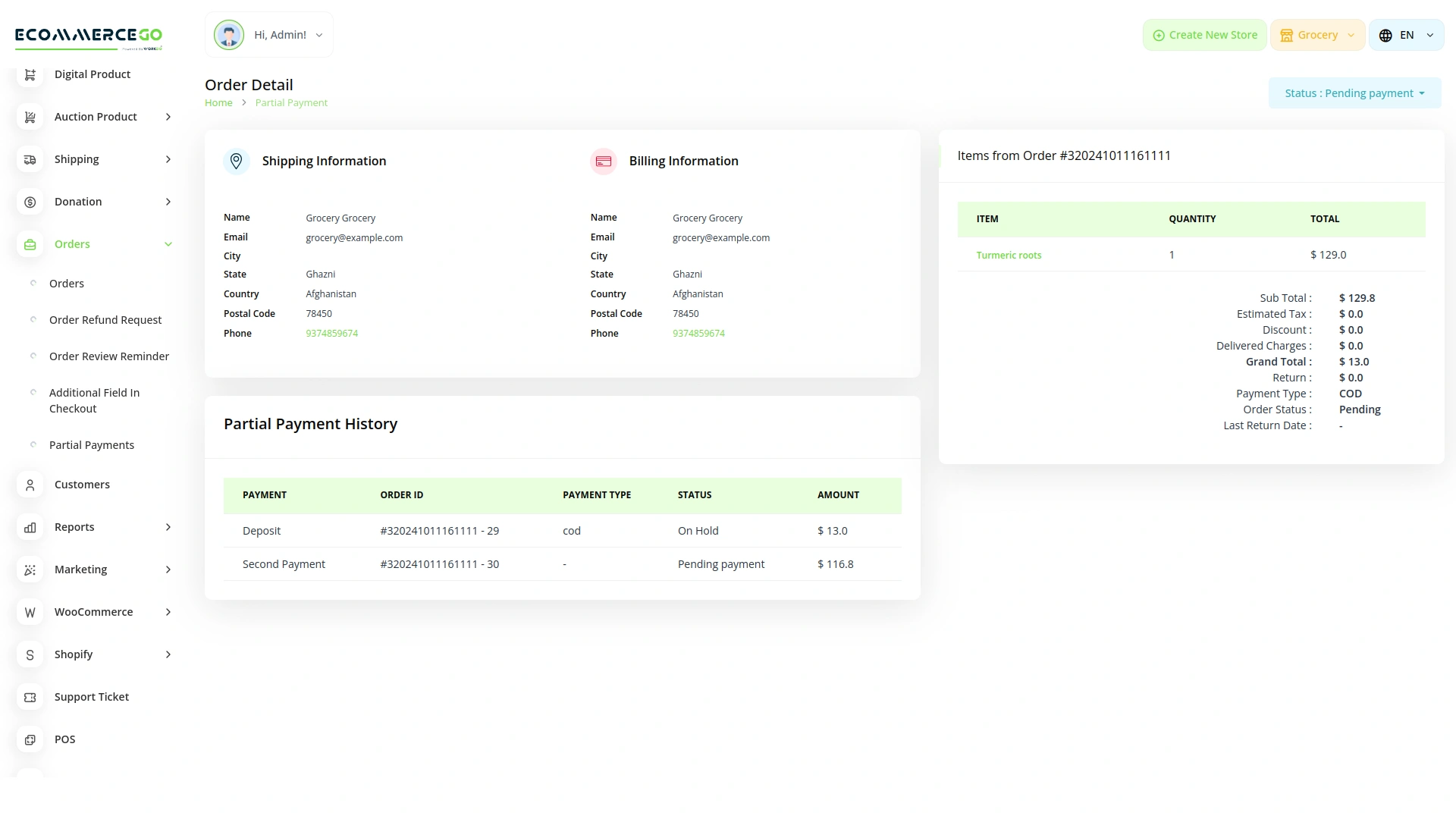The width and height of the screenshot is (1456, 819).
Task: Click the Home breadcrumb link
Action: pyautogui.click(x=218, y=103)
